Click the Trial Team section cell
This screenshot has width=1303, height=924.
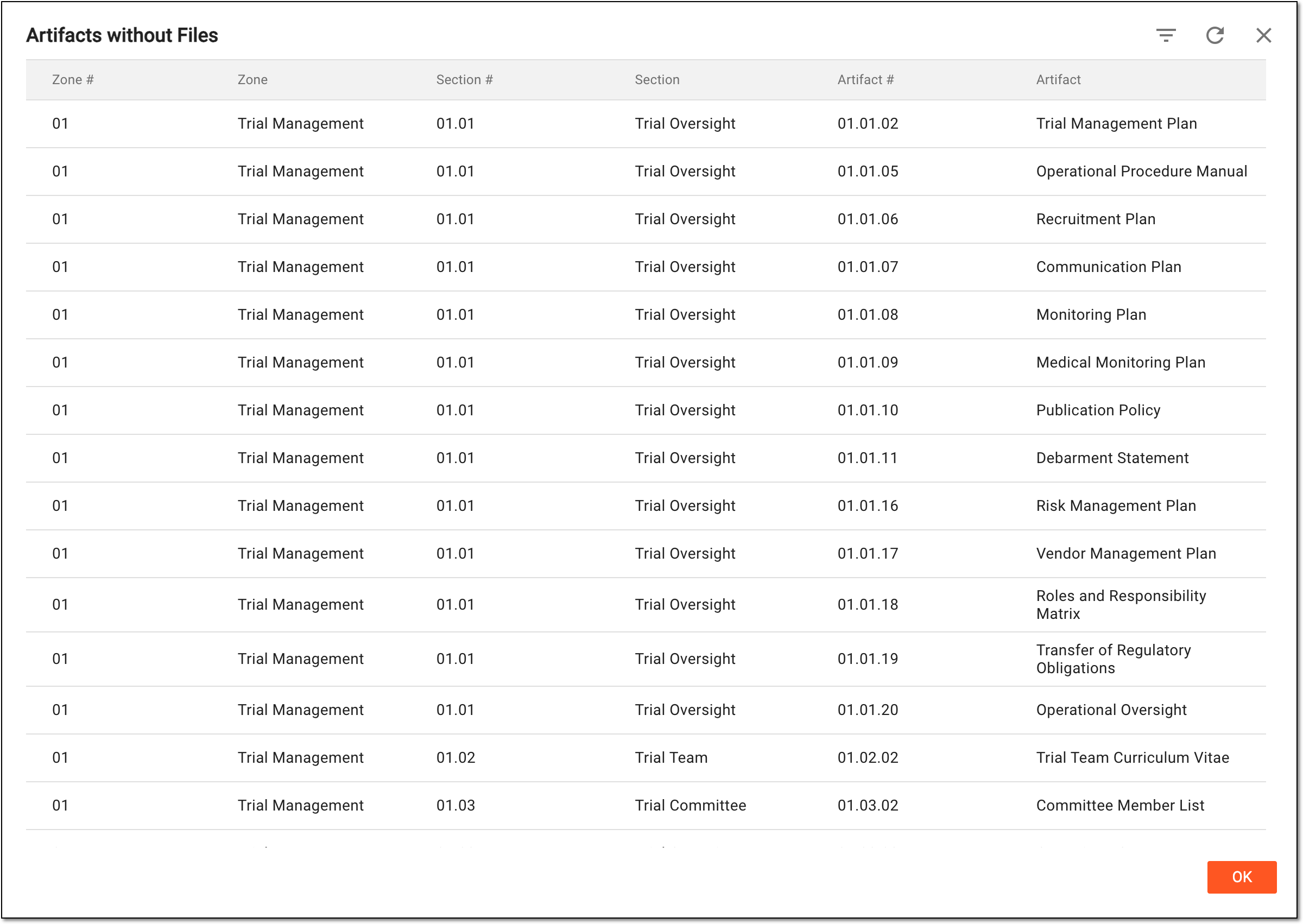[671, 757]
